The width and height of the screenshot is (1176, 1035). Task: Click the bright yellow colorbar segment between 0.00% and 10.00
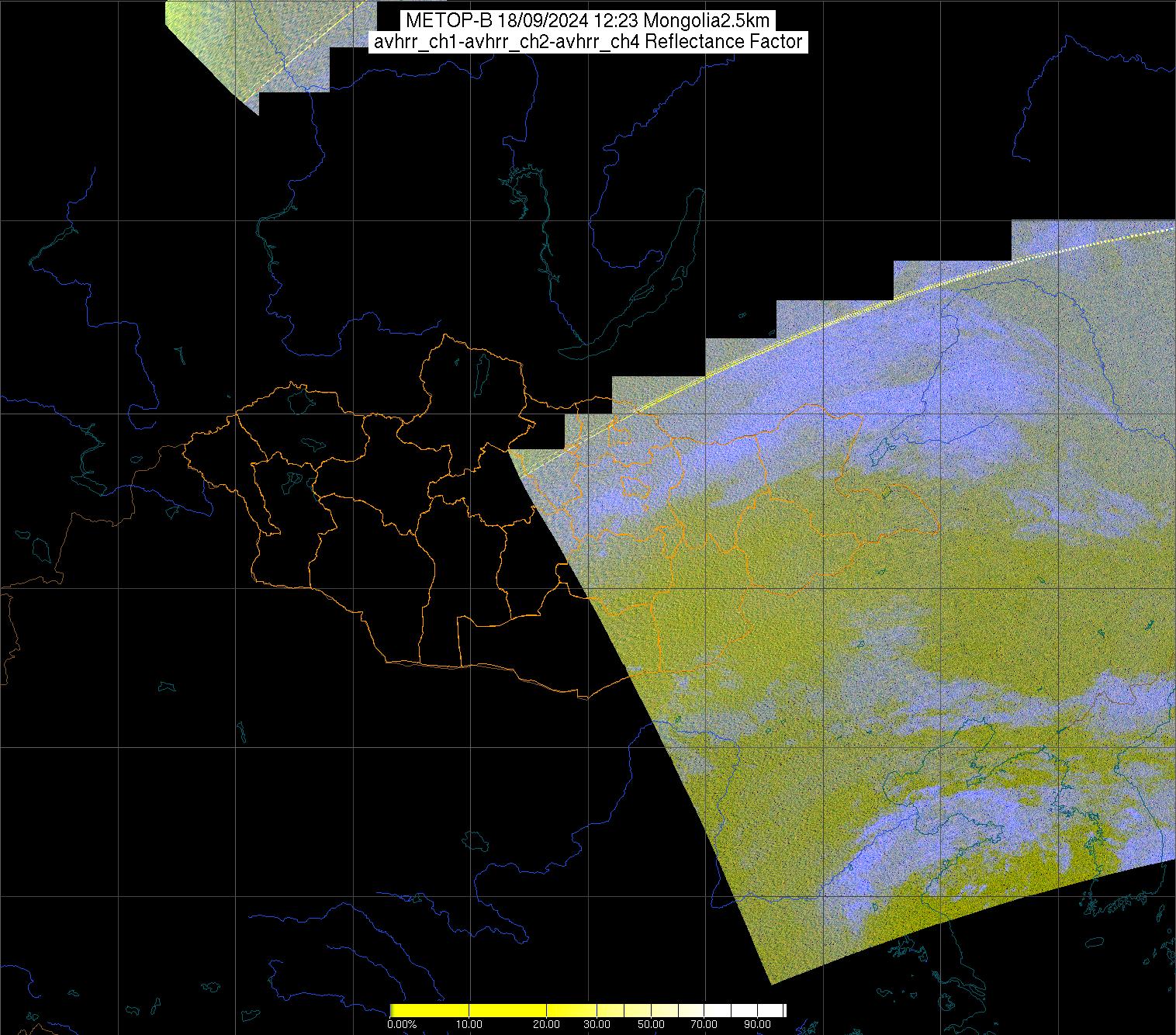430,1010
